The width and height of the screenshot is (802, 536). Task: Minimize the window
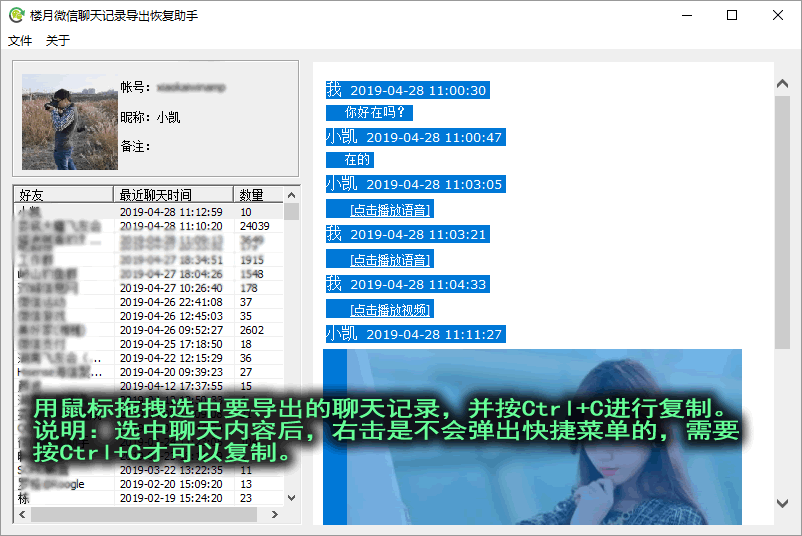tap(687, 15)
